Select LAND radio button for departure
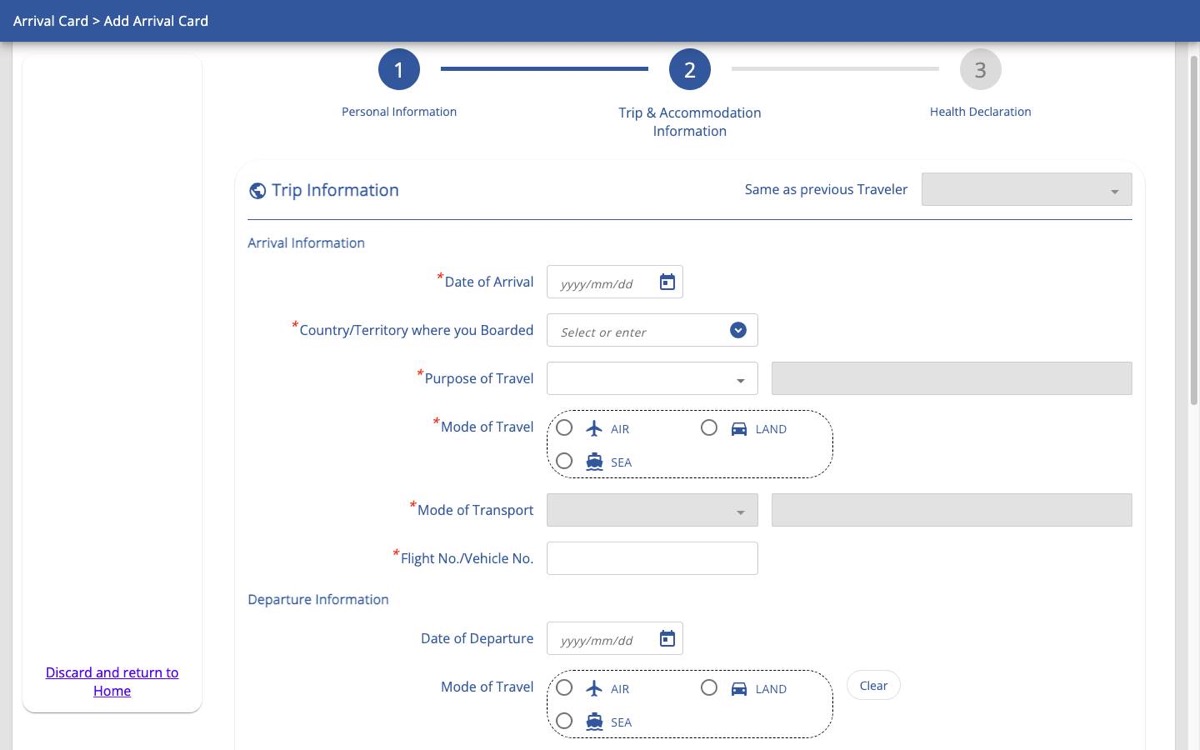Viewport: 1200px width, 750px height. click(x=709, y=688)
